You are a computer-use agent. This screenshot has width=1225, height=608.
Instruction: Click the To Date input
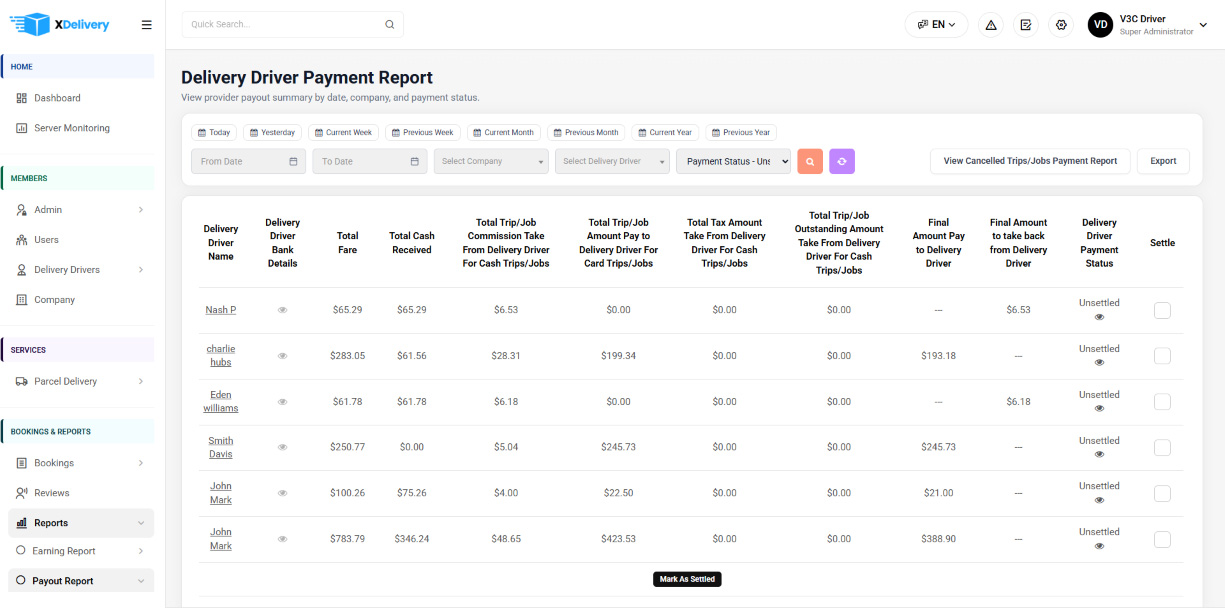[370, 161]
